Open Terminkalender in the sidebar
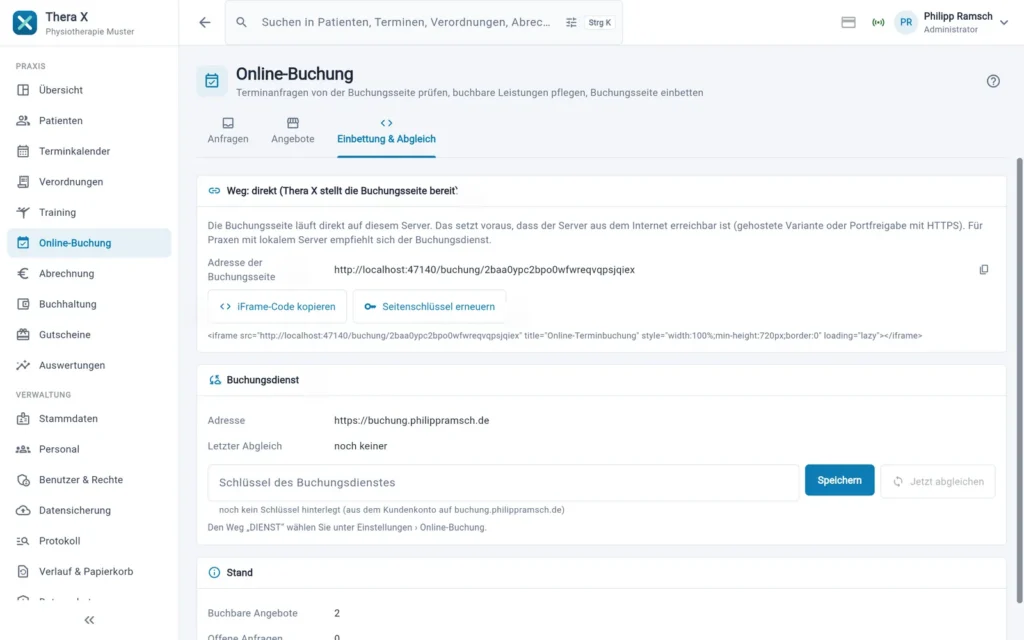Viewport: 1024px width, 640px height. [89, 152]
